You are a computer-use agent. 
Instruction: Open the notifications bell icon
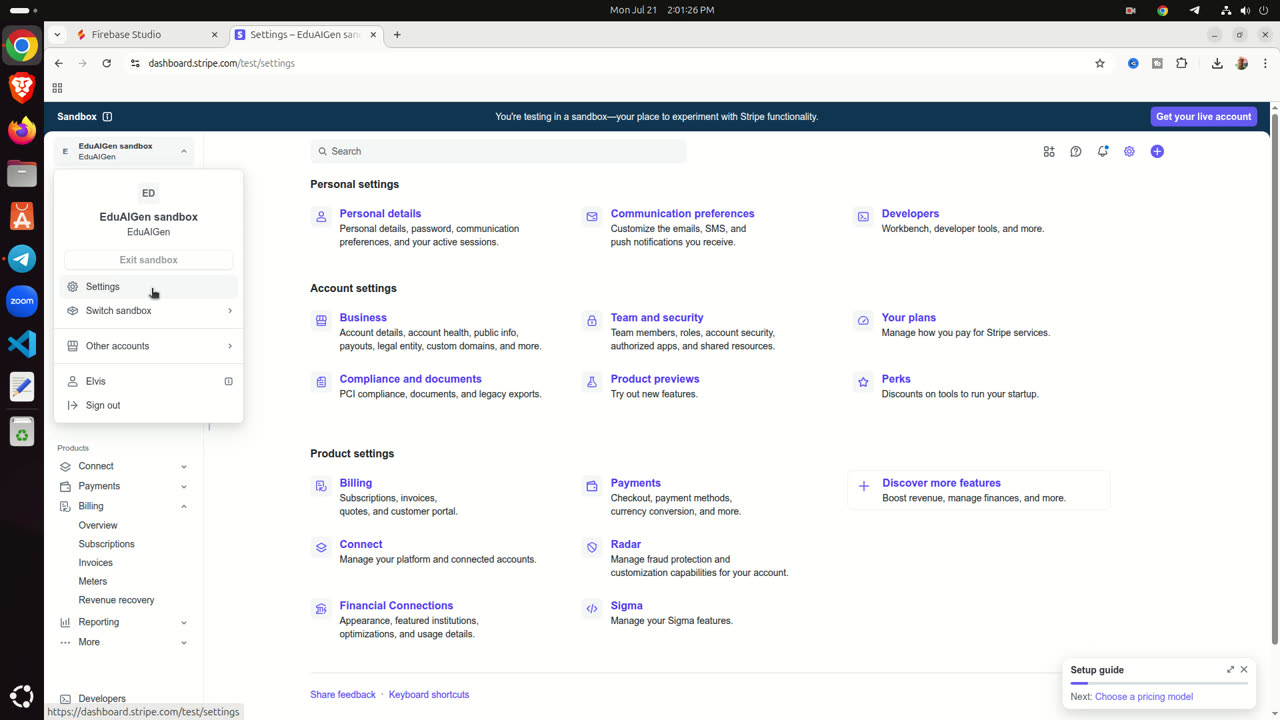tap(1103, 152)
